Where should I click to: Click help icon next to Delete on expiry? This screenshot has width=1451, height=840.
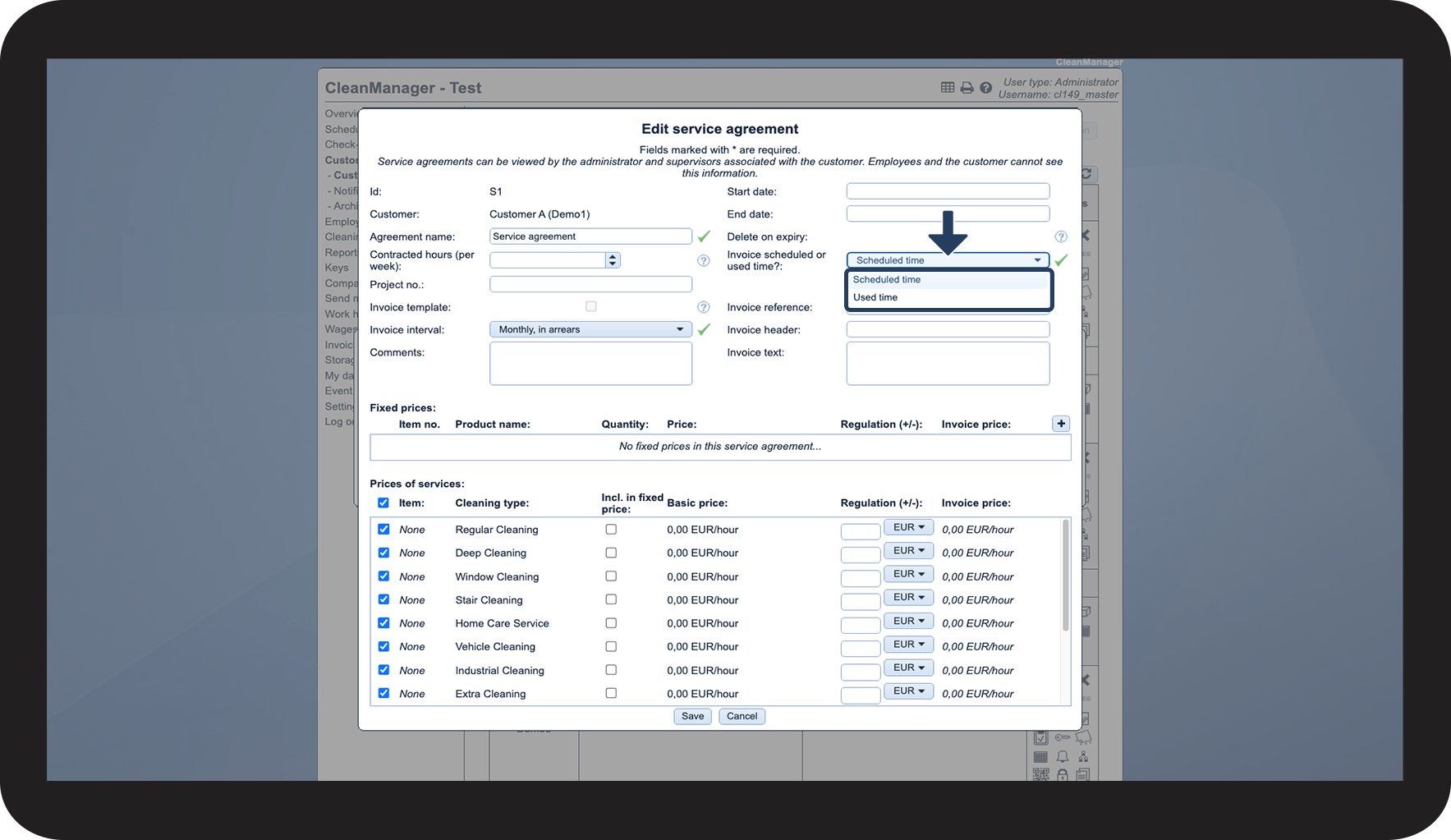1061,236
